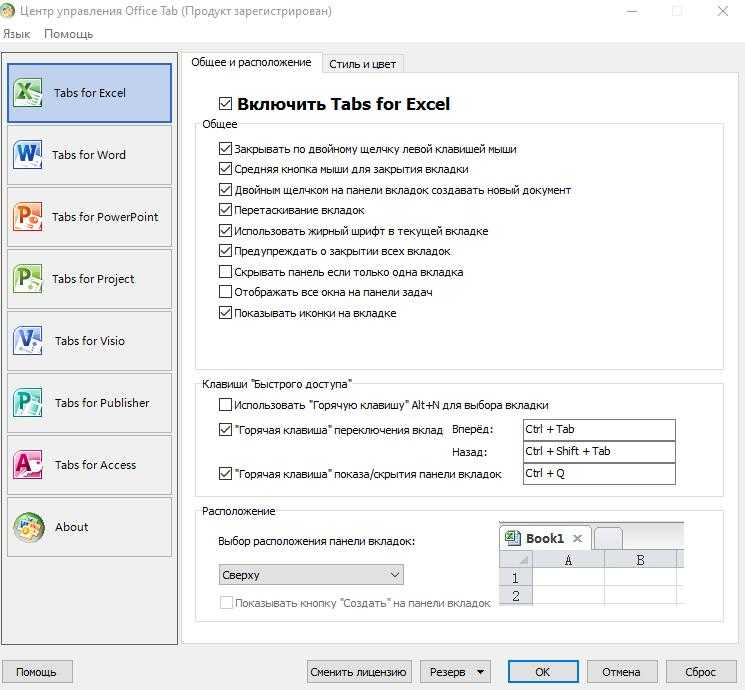Select 'Tabs for Project' section
Viewport: 745px width, 690px height.
pos(89,279)
